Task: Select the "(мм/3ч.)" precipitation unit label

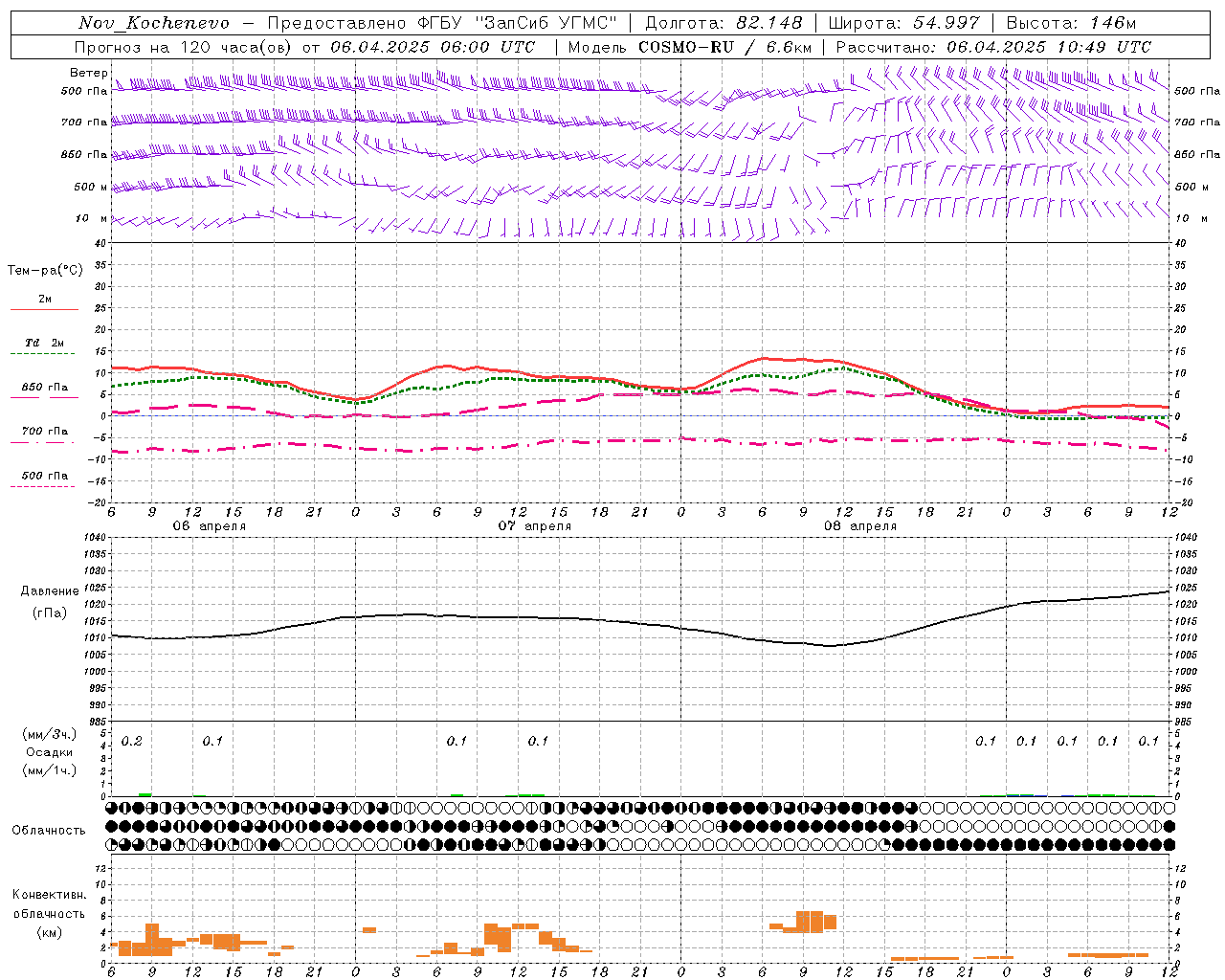Action: click(x=50, y=734)
